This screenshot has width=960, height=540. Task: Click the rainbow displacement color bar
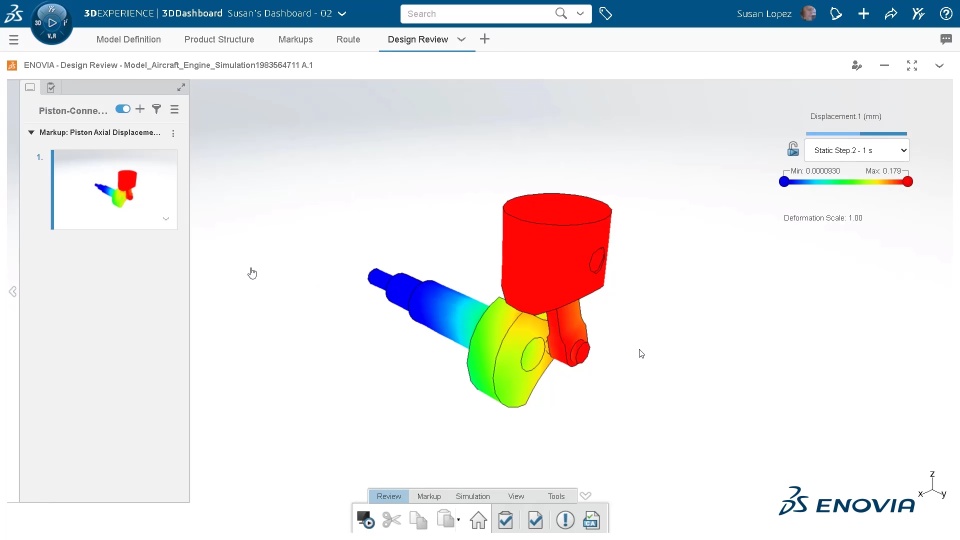(846, 181)
